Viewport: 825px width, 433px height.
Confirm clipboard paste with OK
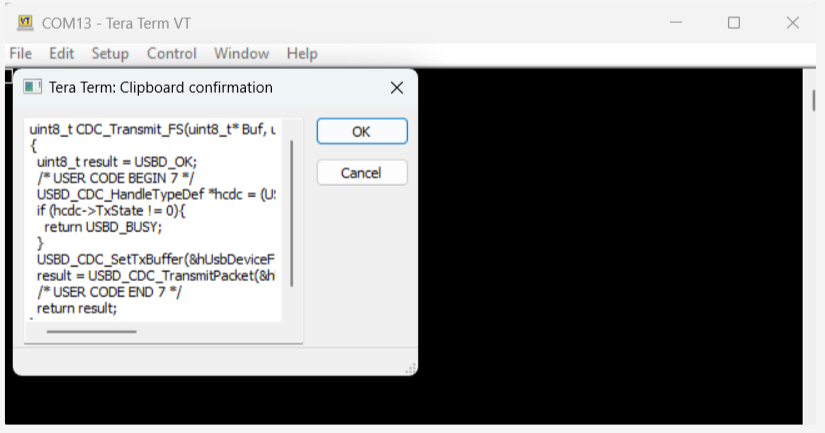point(362,132)
